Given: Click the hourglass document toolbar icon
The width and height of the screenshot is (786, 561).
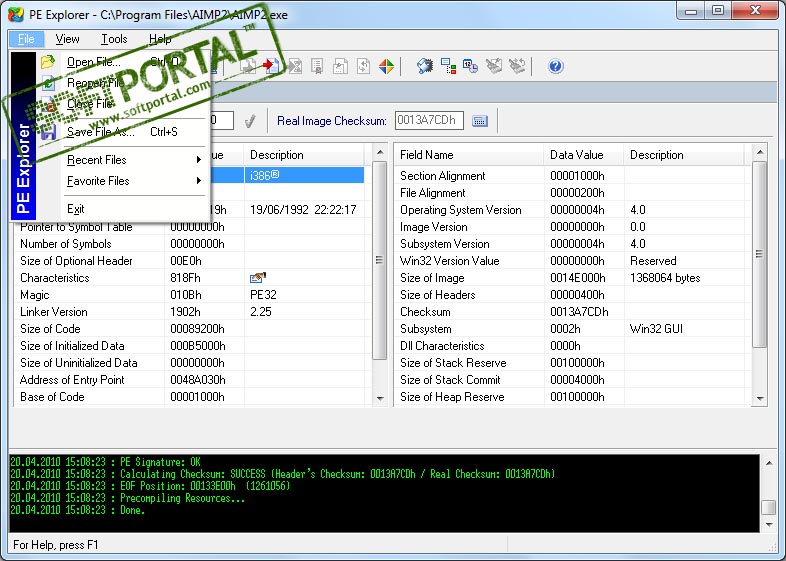Looking at the screenshot, I should 295,66.
